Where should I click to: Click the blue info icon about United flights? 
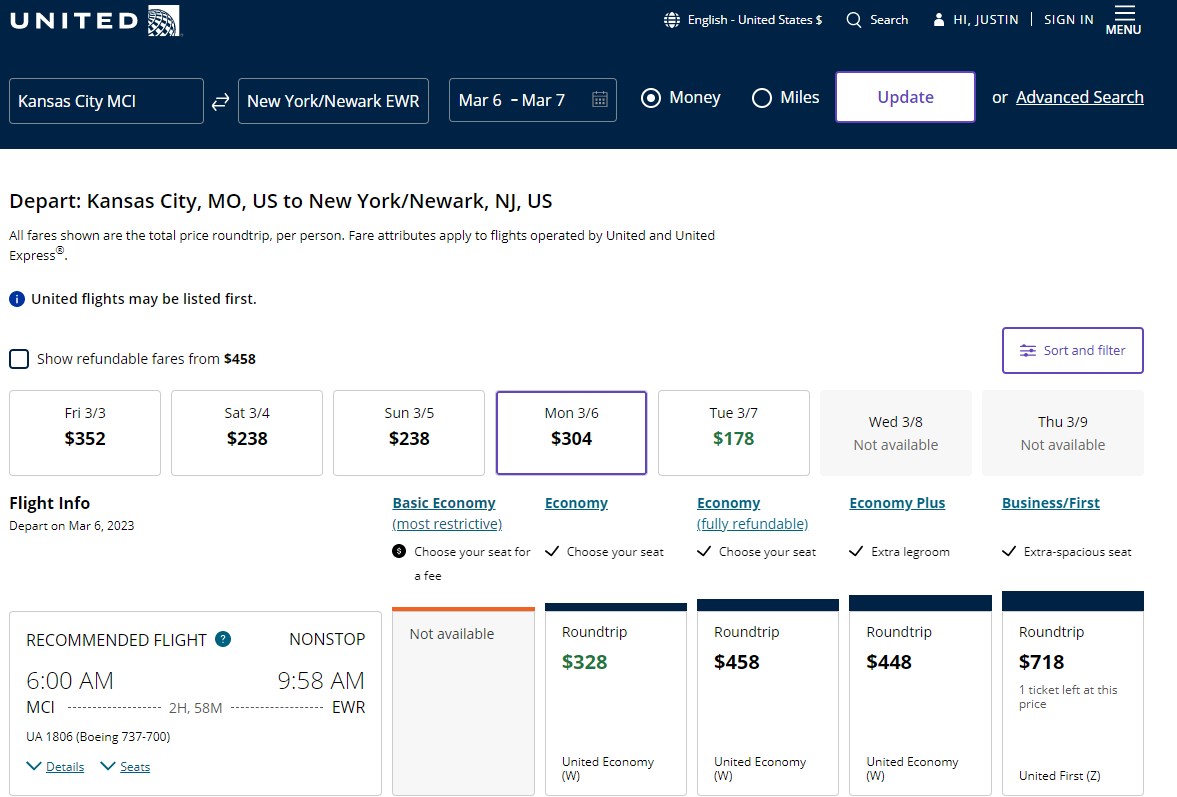pos(17,298)
